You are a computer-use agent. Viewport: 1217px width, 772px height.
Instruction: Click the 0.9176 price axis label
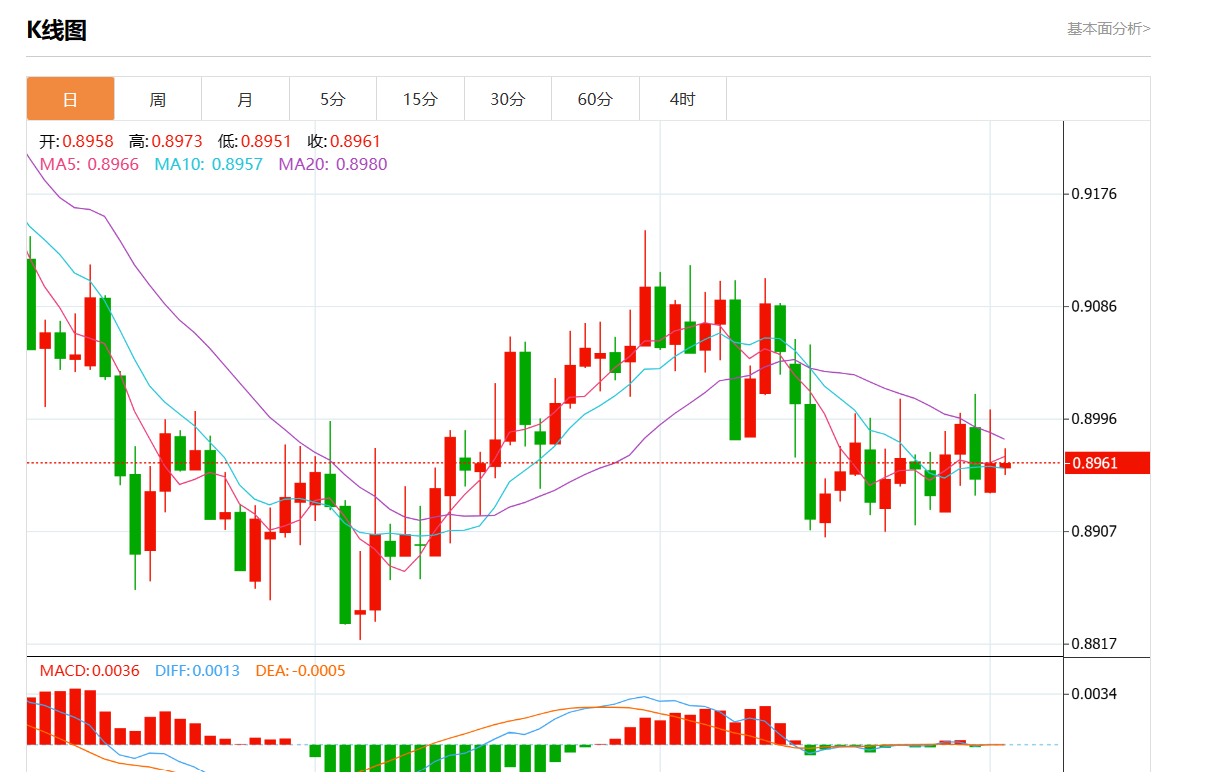pyautogui.click(x=1094, y=194)
